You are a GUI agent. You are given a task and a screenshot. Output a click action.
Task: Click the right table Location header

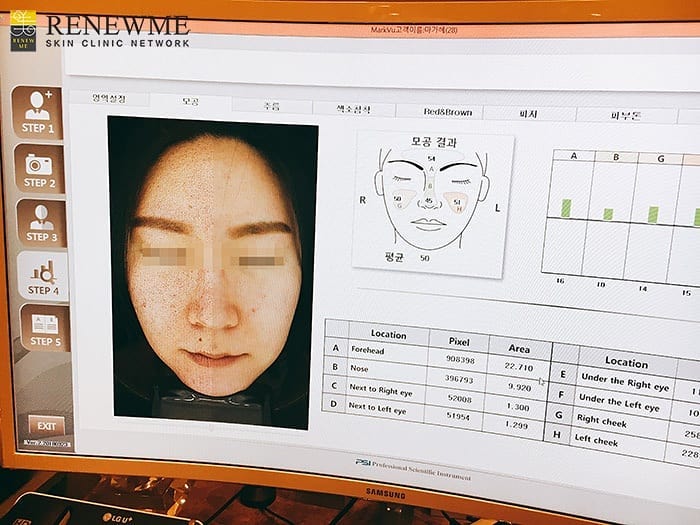626,362
